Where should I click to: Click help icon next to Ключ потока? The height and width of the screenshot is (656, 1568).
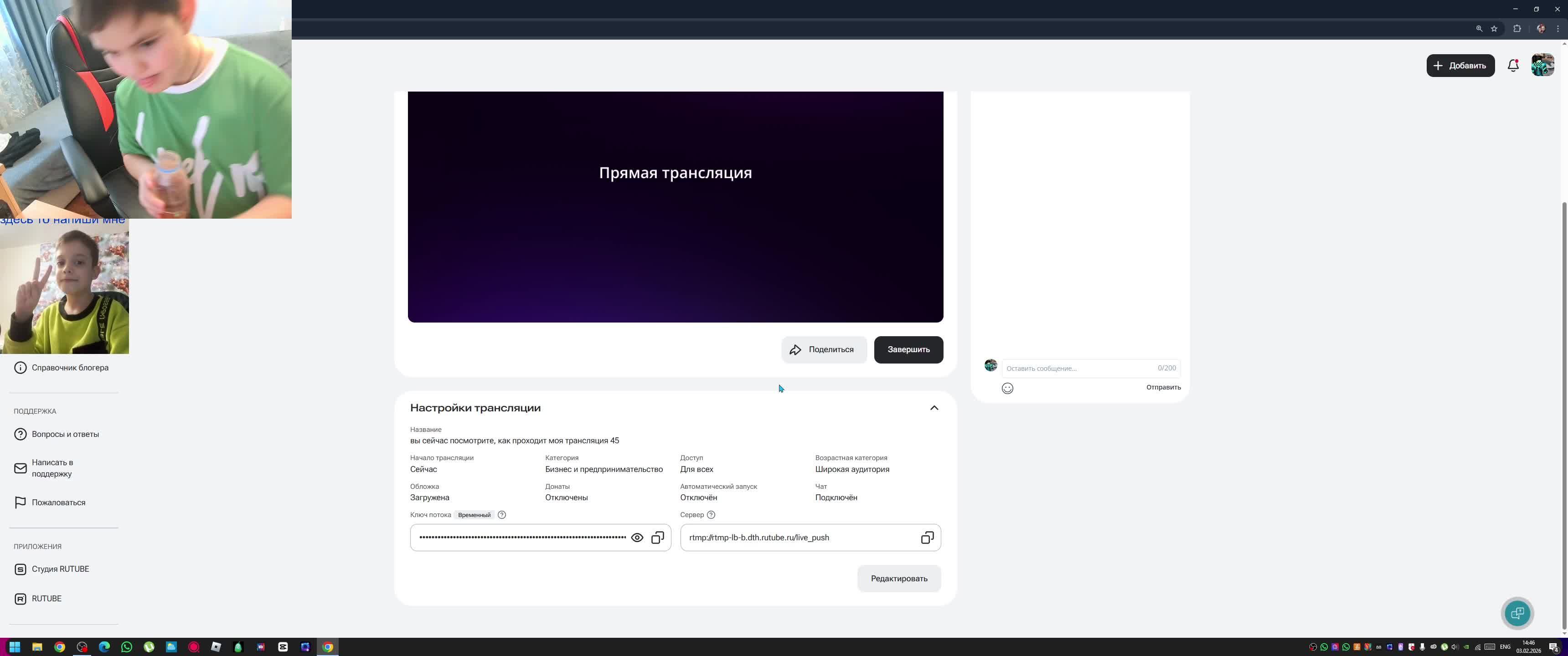coord(501,515)
